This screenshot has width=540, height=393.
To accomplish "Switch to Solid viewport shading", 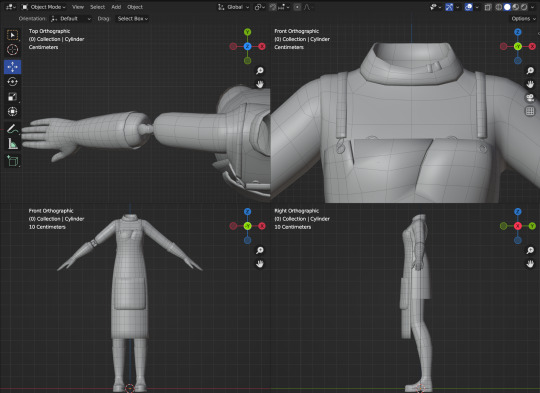I will [507, 7].
